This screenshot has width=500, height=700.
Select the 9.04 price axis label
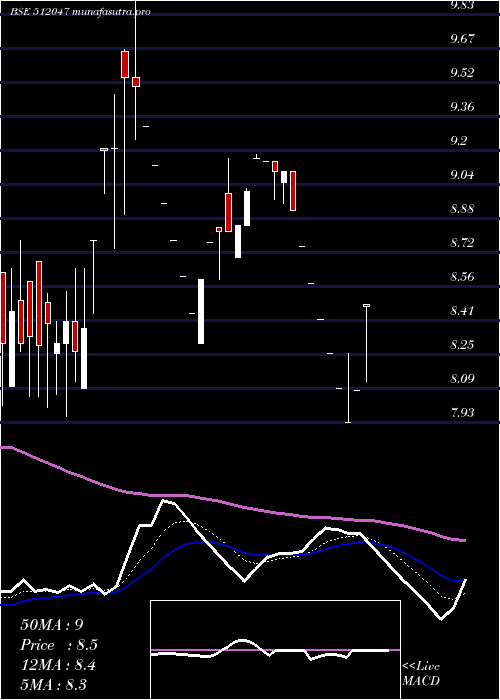[x=462, y=175]
